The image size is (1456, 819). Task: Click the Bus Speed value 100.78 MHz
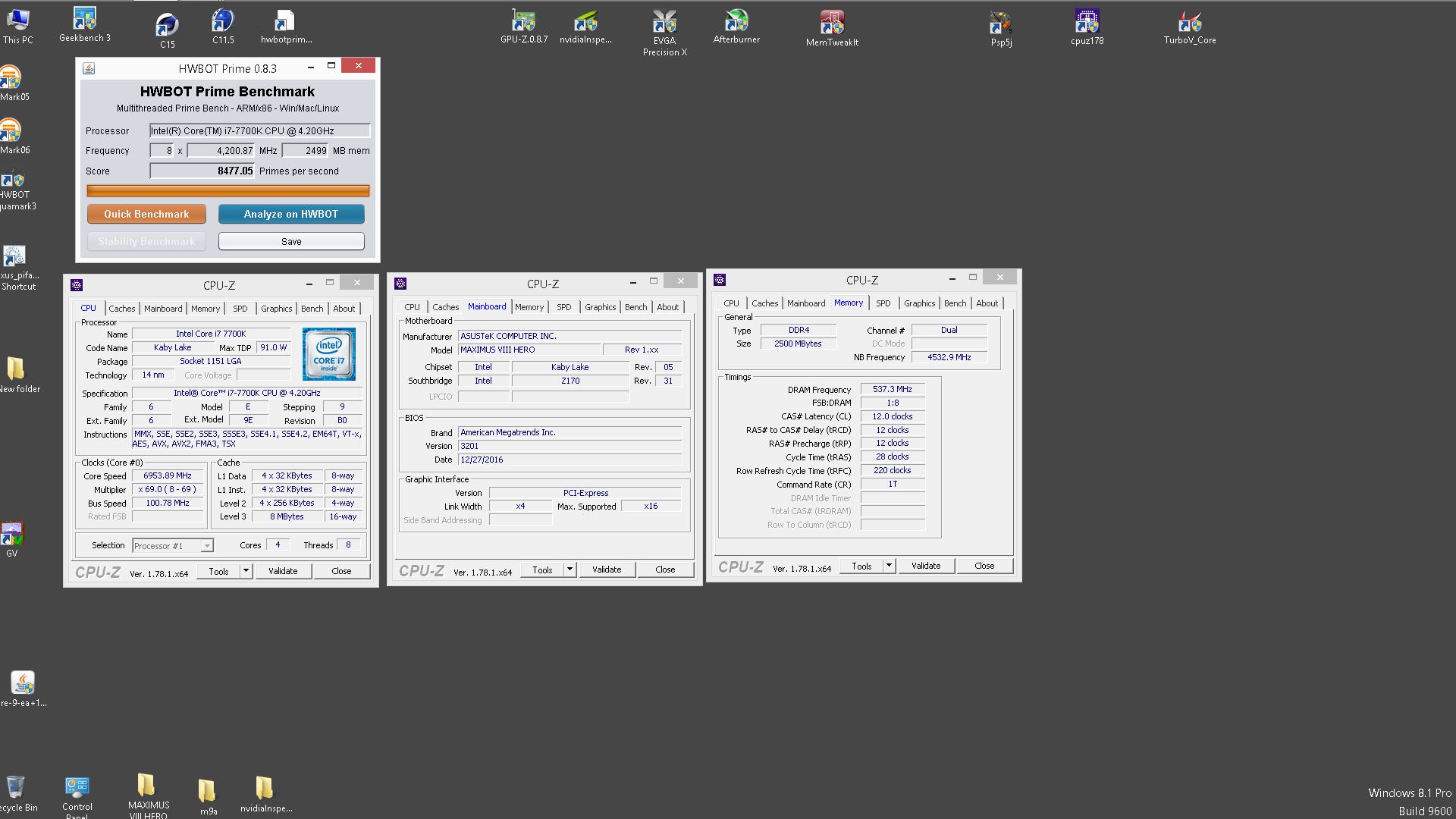point(168,503)
